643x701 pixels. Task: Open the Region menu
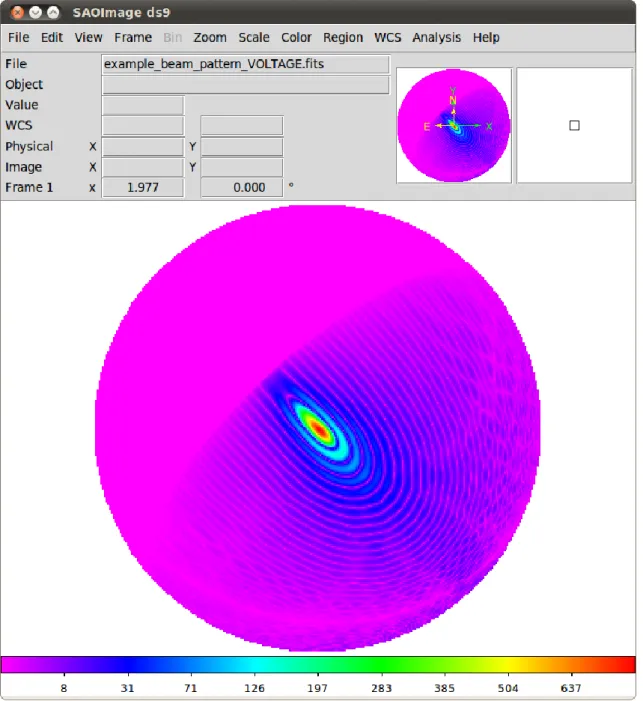(x=343, y=38)
